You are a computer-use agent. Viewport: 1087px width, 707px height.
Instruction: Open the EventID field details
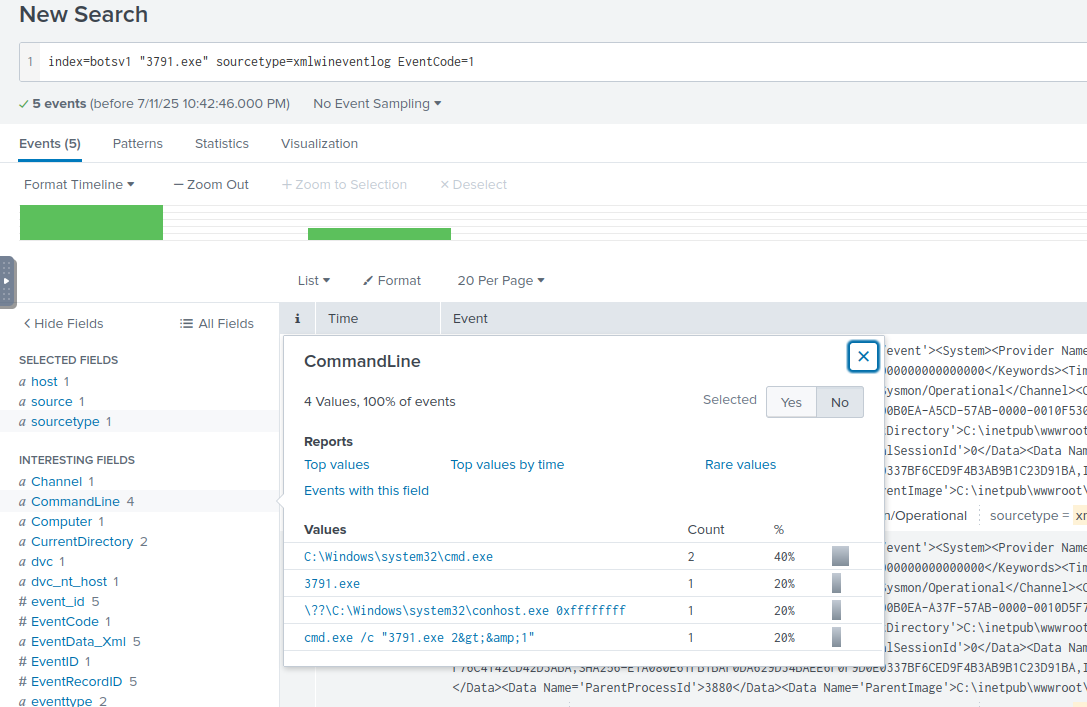(55, 662)
